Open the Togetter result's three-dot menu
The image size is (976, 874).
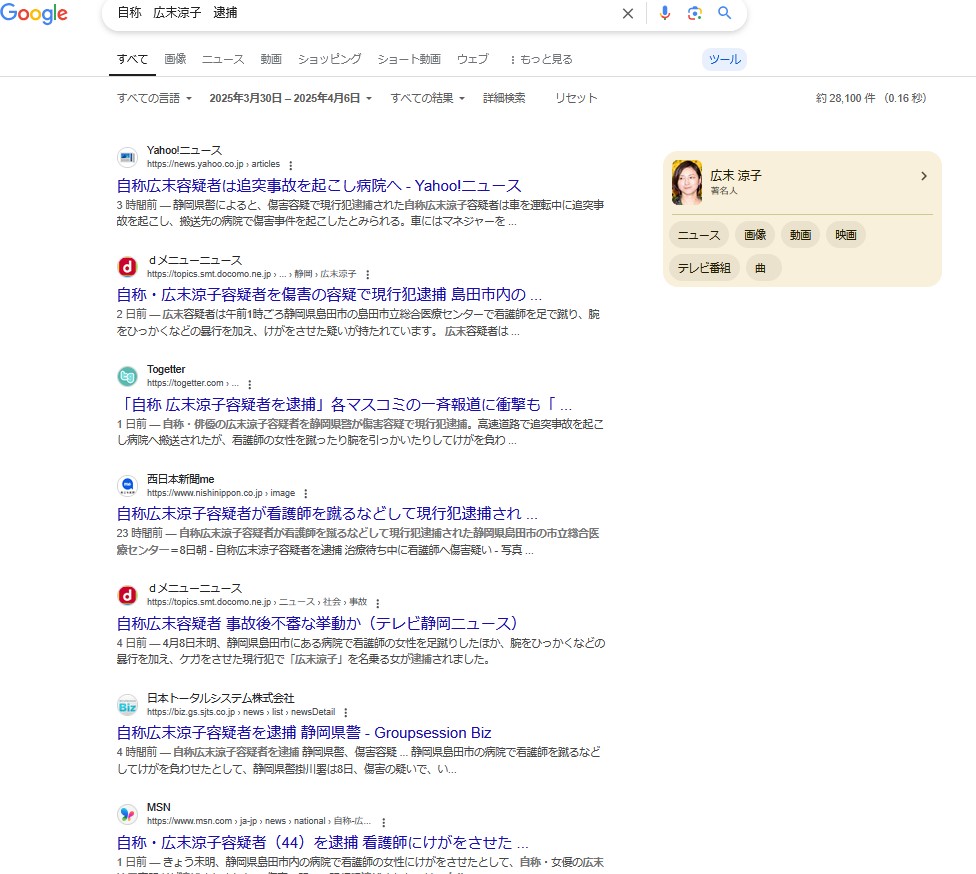pyautogui.click(x=250, y=384)
